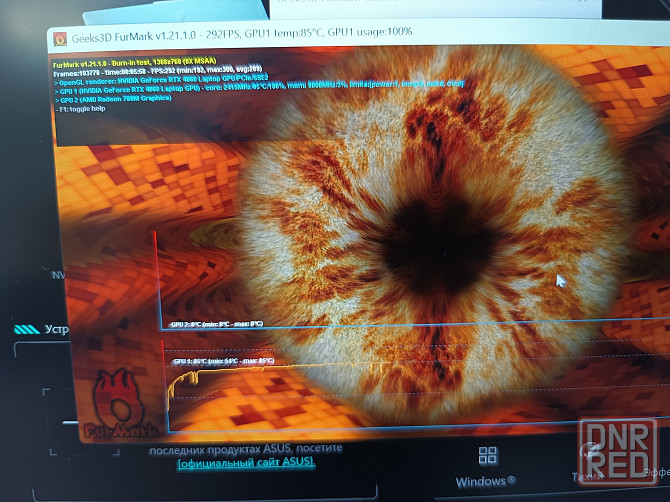Click "последних продуктах ASUS, посетите" text

click(x=246, y=449)
